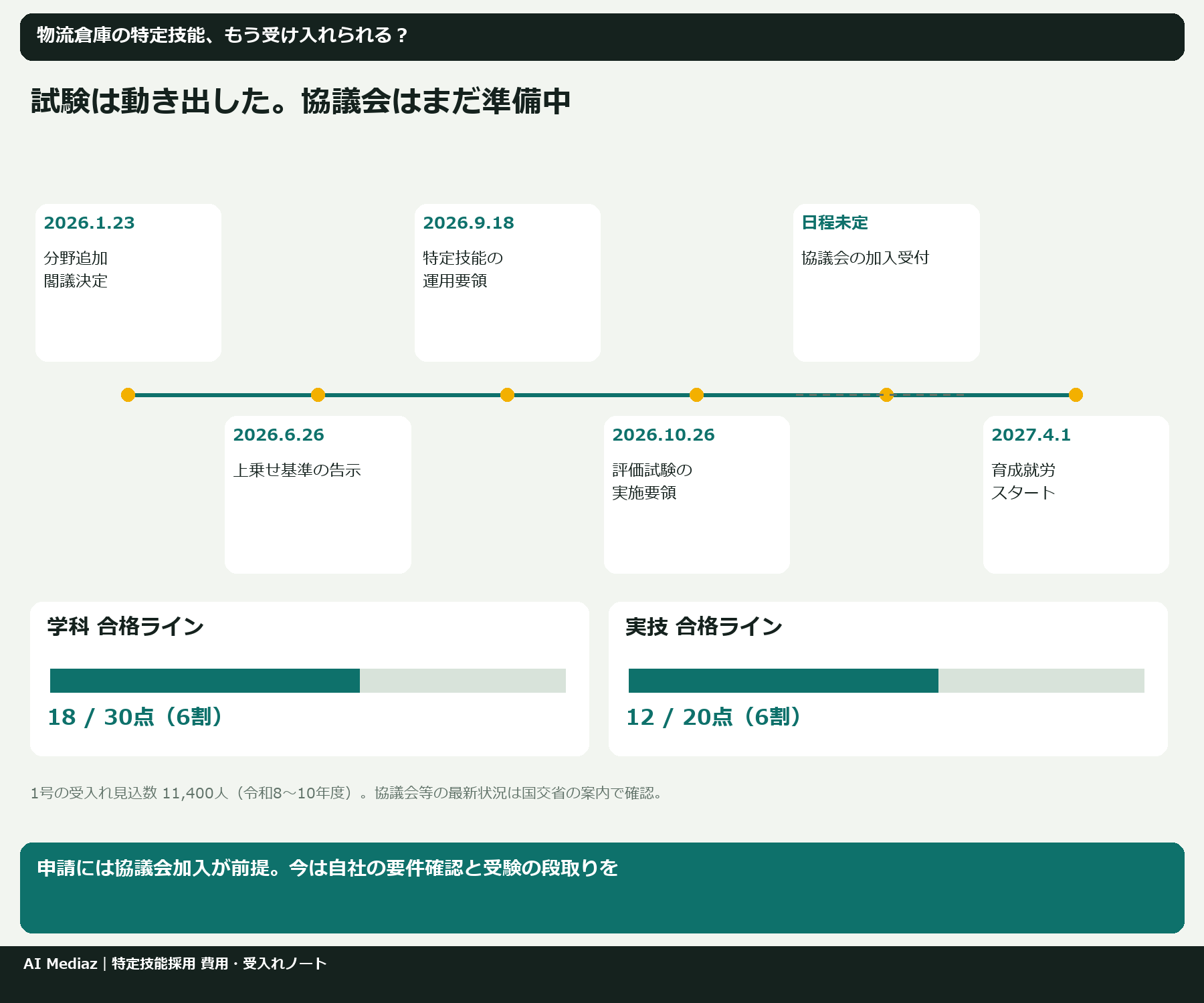Screen dimensions: 1204x1003
Task: Click the footnote about 11,400人 受入れ見込数
Action: [x=347, y=793]
